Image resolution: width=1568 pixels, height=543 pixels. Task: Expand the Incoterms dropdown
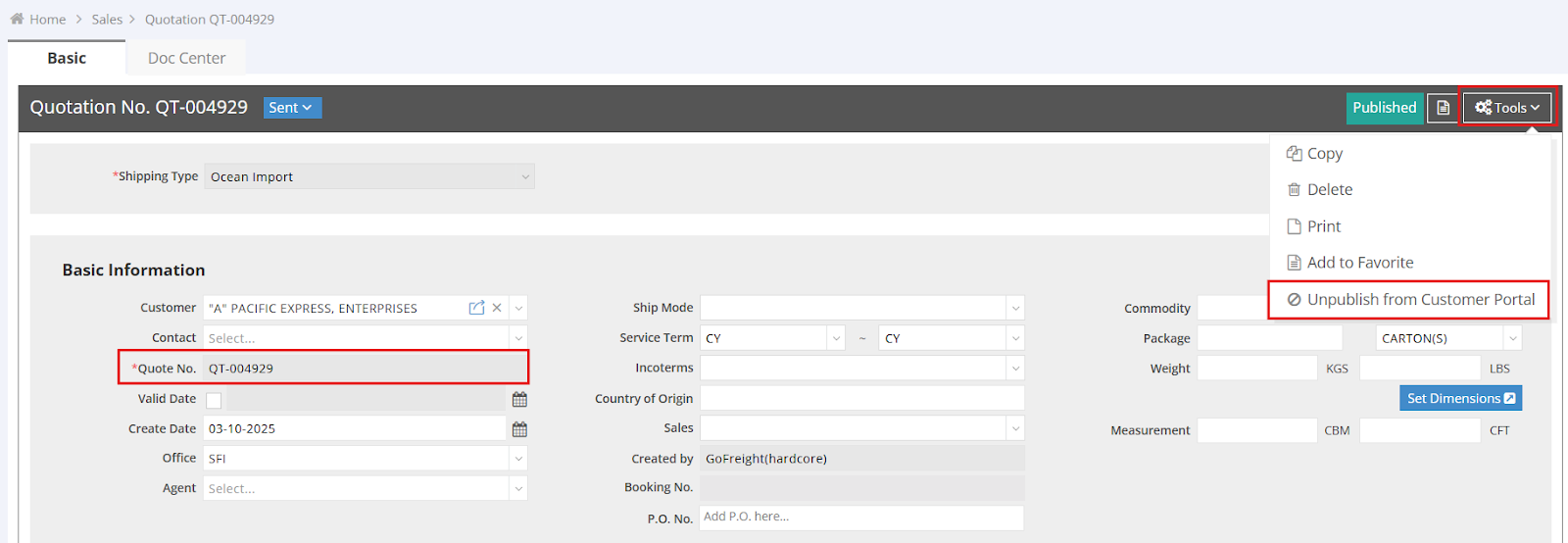pyautogui.click(x=861, y=369)
